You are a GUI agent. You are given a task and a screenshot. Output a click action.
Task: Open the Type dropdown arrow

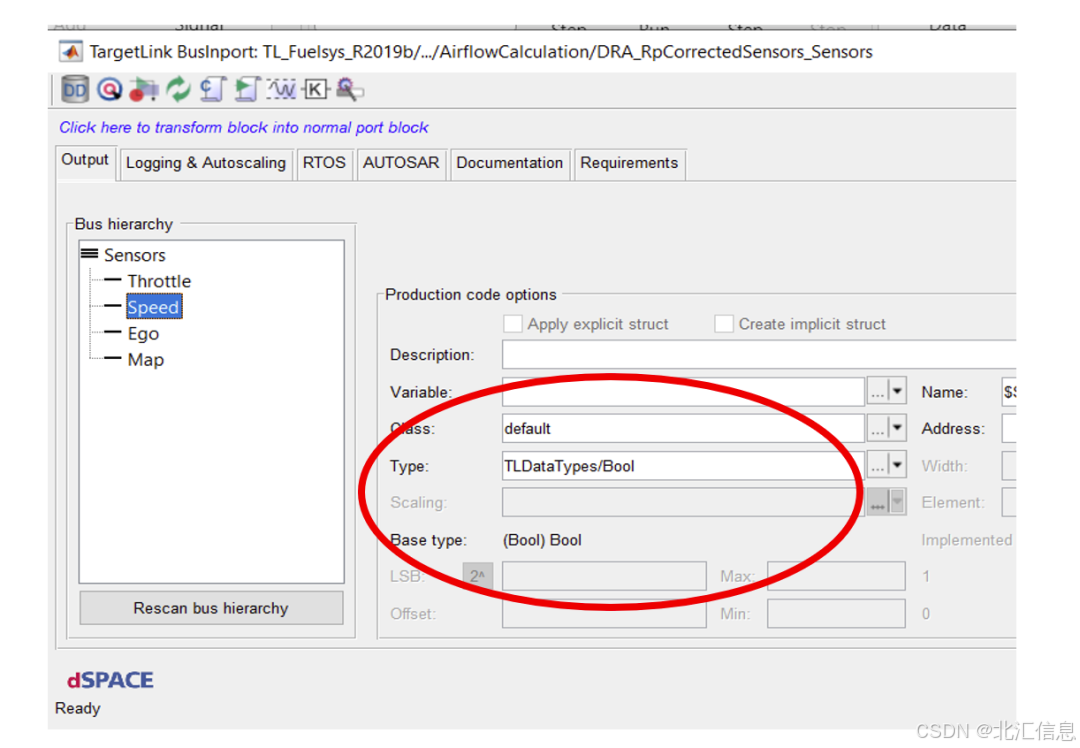point(897,466)
